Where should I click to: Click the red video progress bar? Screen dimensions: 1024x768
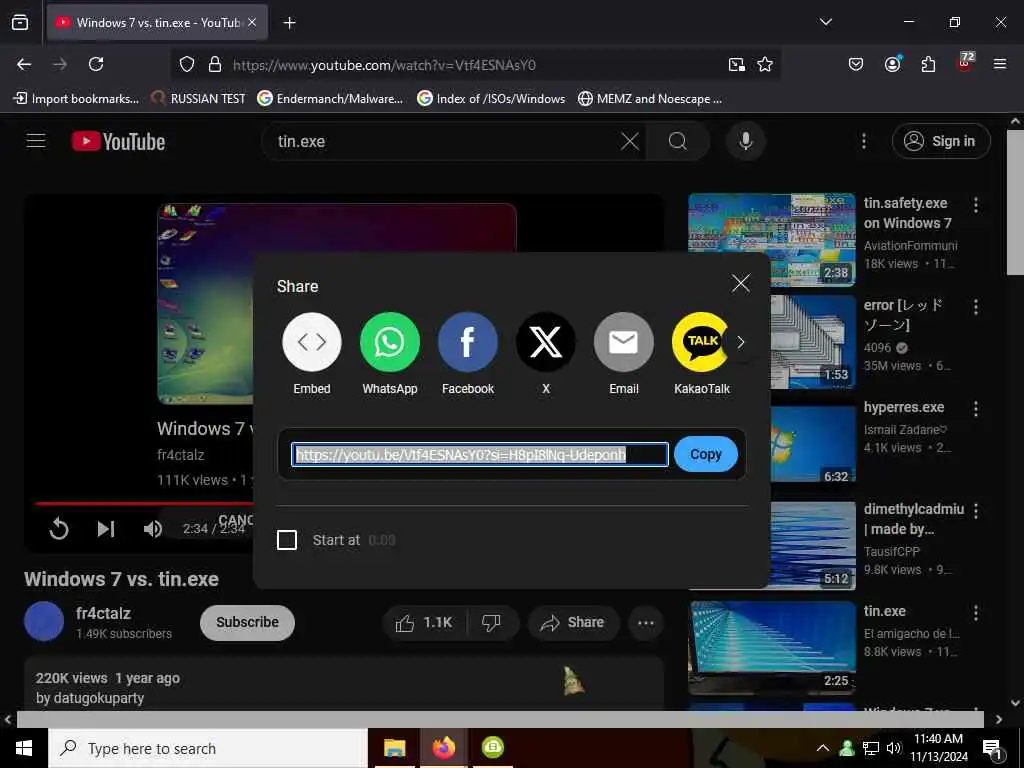click(144, 504)
